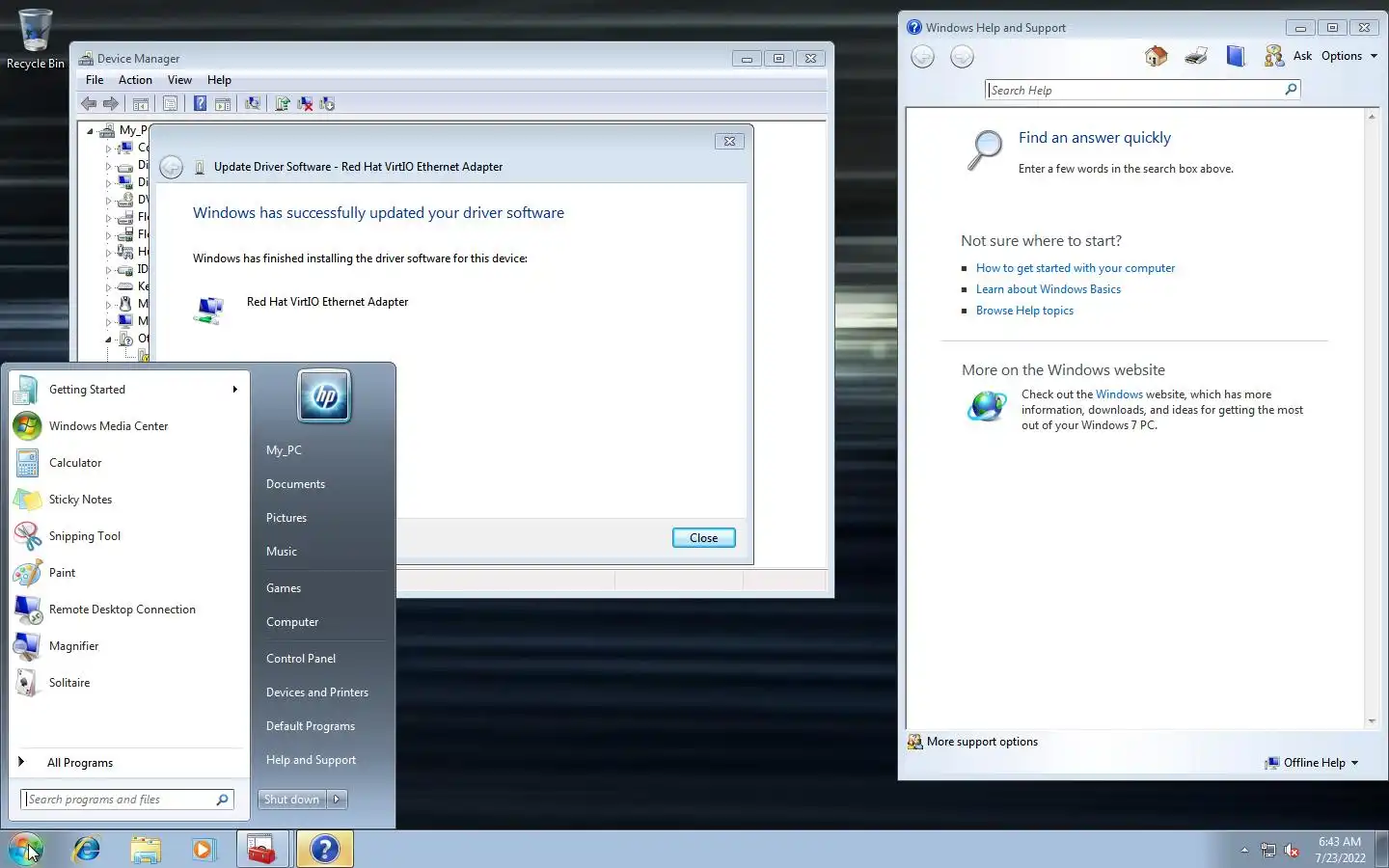The image size is (1389, 868).
Task: Click the Shut down button
Action: pos(292,800)
